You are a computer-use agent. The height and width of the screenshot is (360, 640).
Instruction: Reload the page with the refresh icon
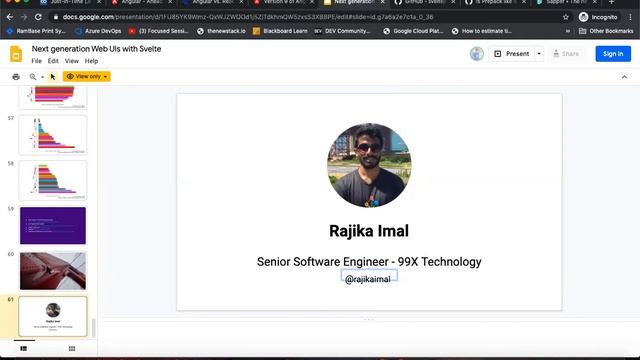coord(38,17)
